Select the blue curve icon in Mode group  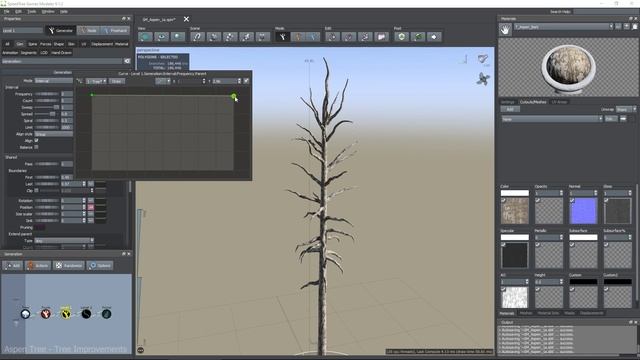point(313,37)
